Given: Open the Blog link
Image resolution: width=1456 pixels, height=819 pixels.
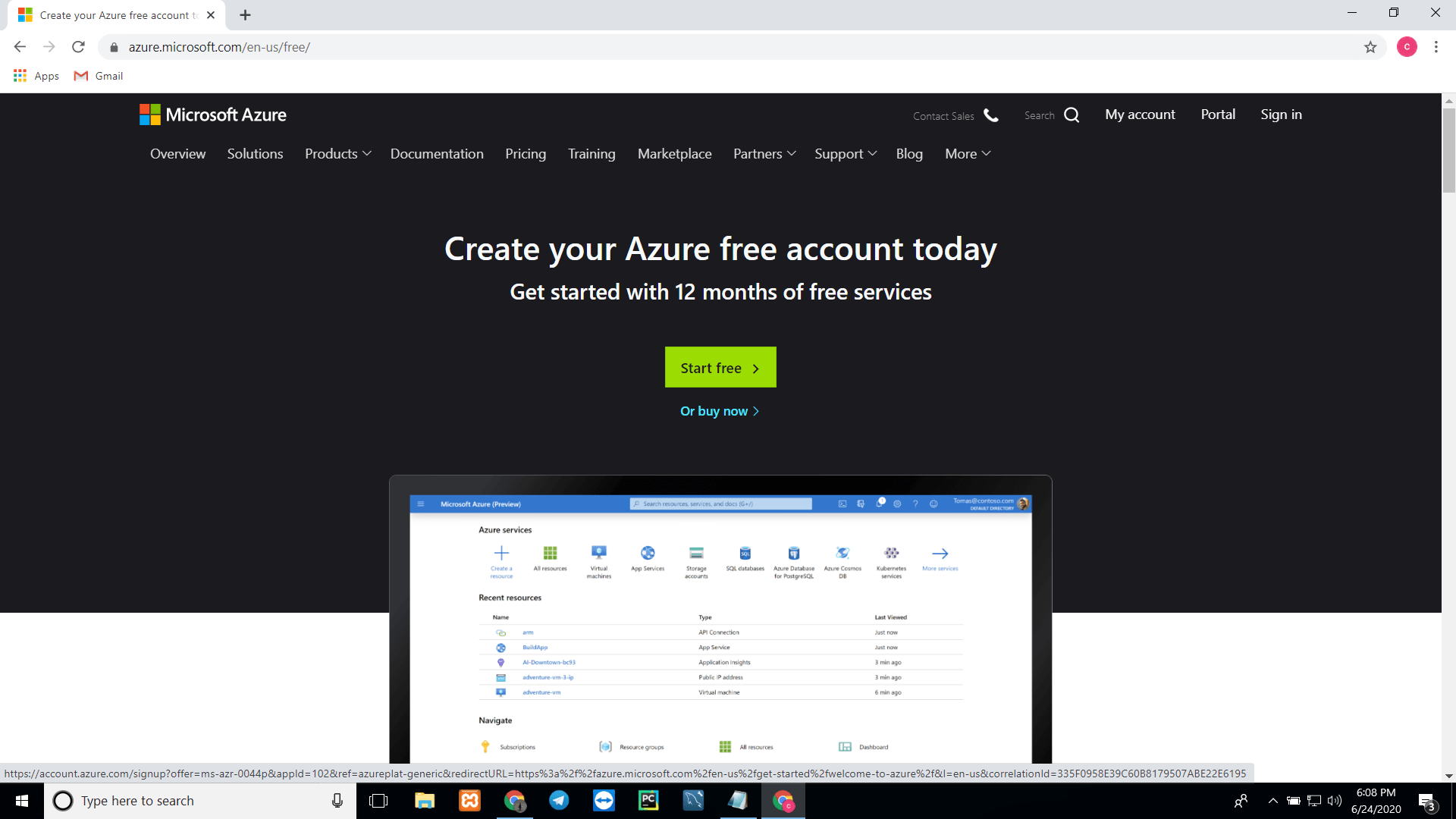Looking at the screenshot, I should click(909, 154).
